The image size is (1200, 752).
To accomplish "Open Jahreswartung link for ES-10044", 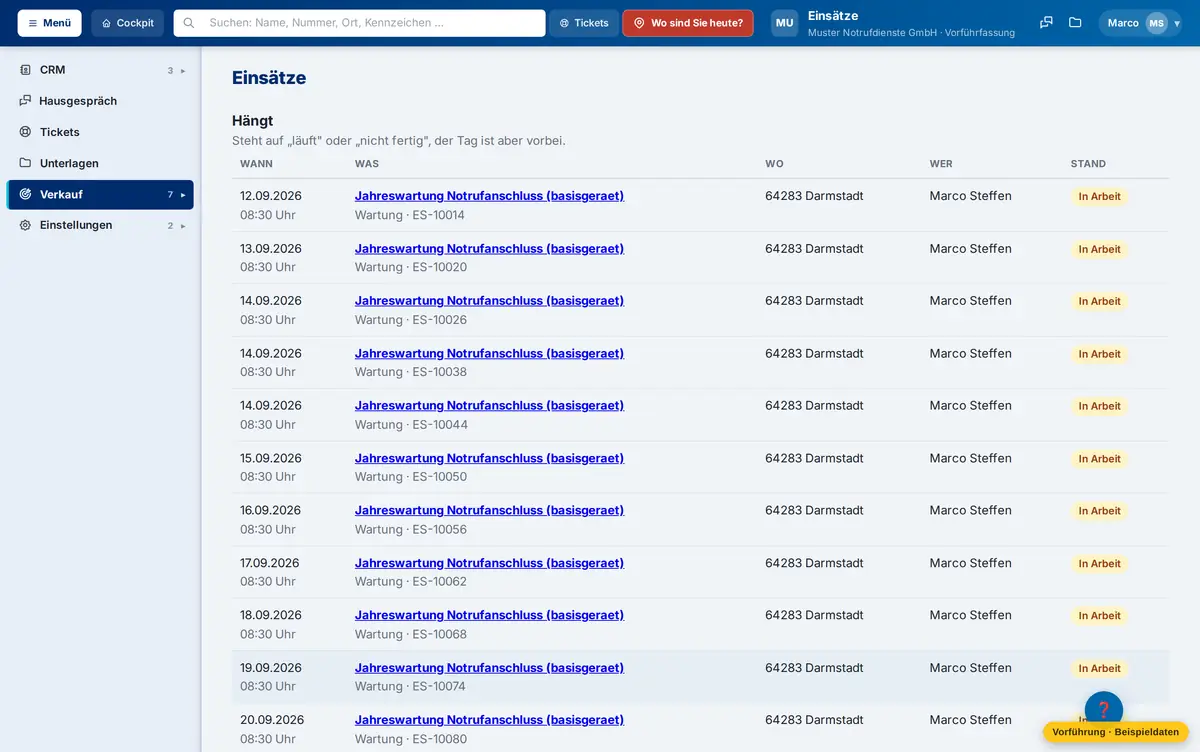I will (x=489, y=406).
